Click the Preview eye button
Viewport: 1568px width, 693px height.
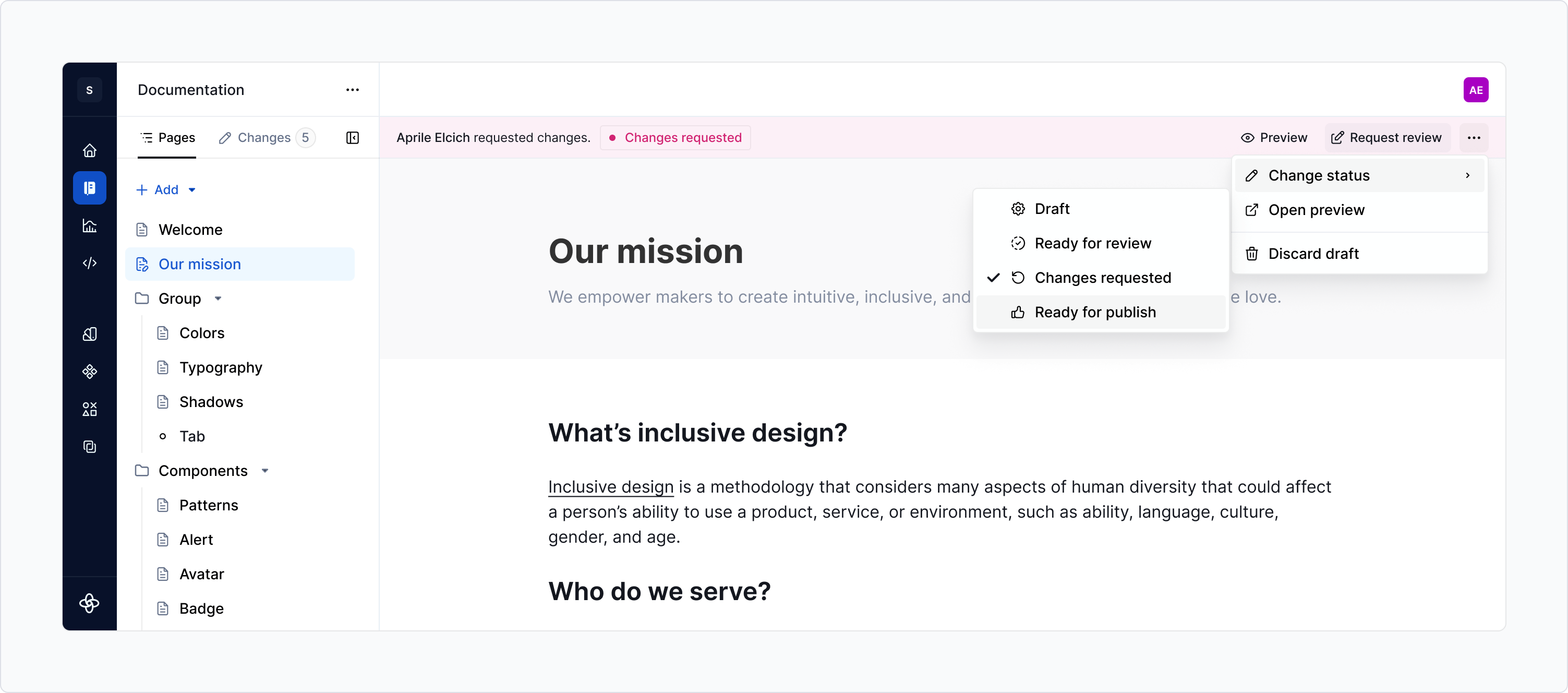pos(1274,138)
